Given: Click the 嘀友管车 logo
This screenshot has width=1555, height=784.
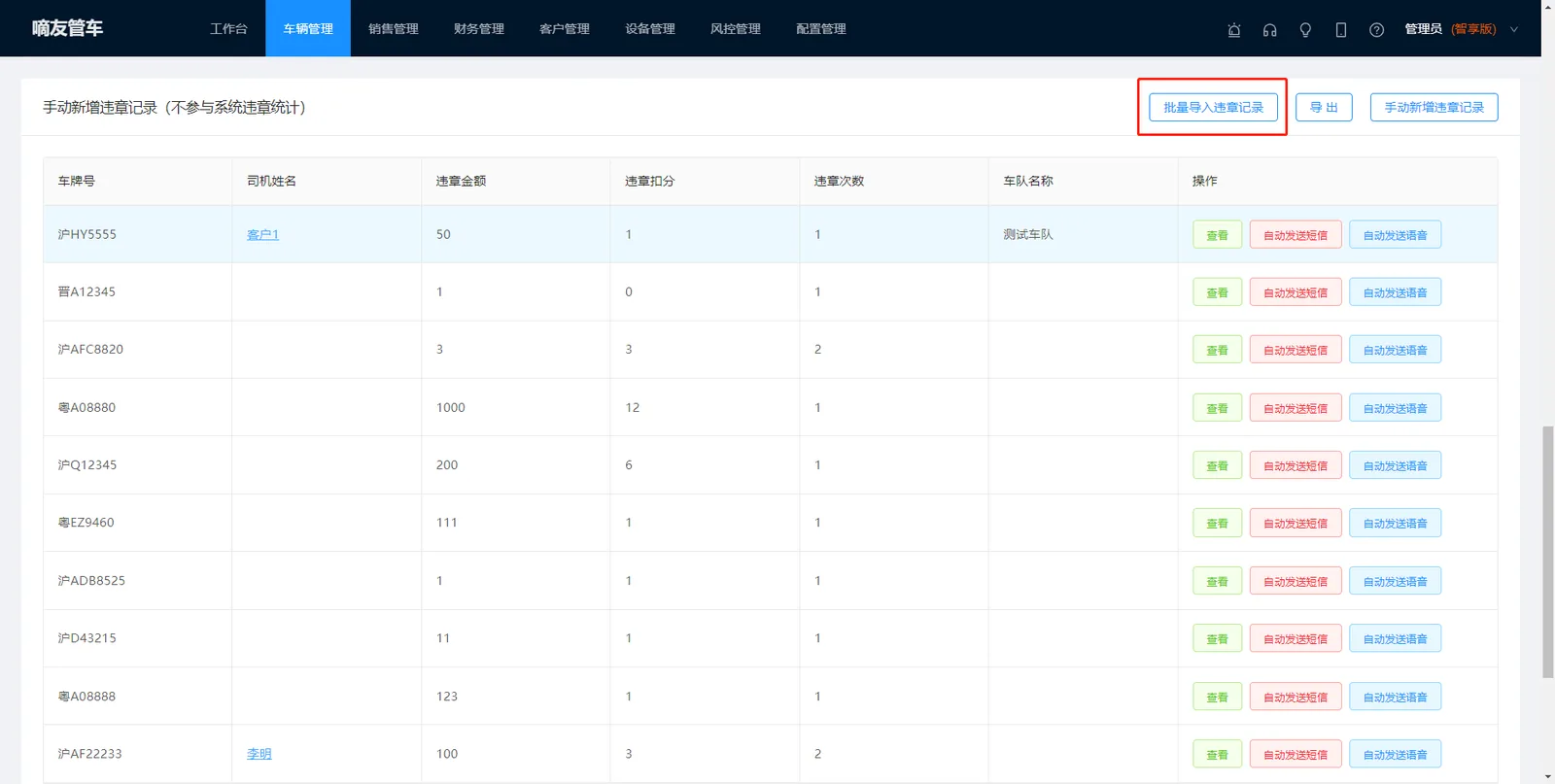Looking at the screenshot, I should [67, 28].
